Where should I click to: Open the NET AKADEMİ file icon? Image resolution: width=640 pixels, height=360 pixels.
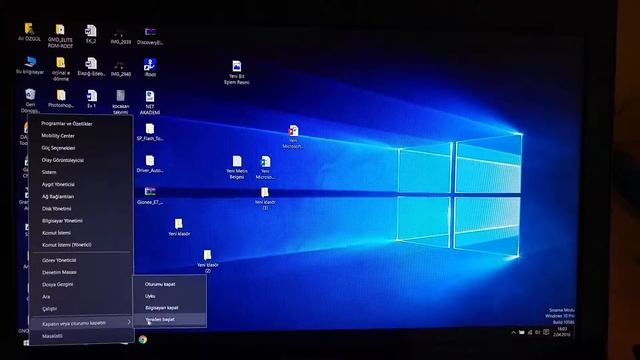click(x=150, y=102)
